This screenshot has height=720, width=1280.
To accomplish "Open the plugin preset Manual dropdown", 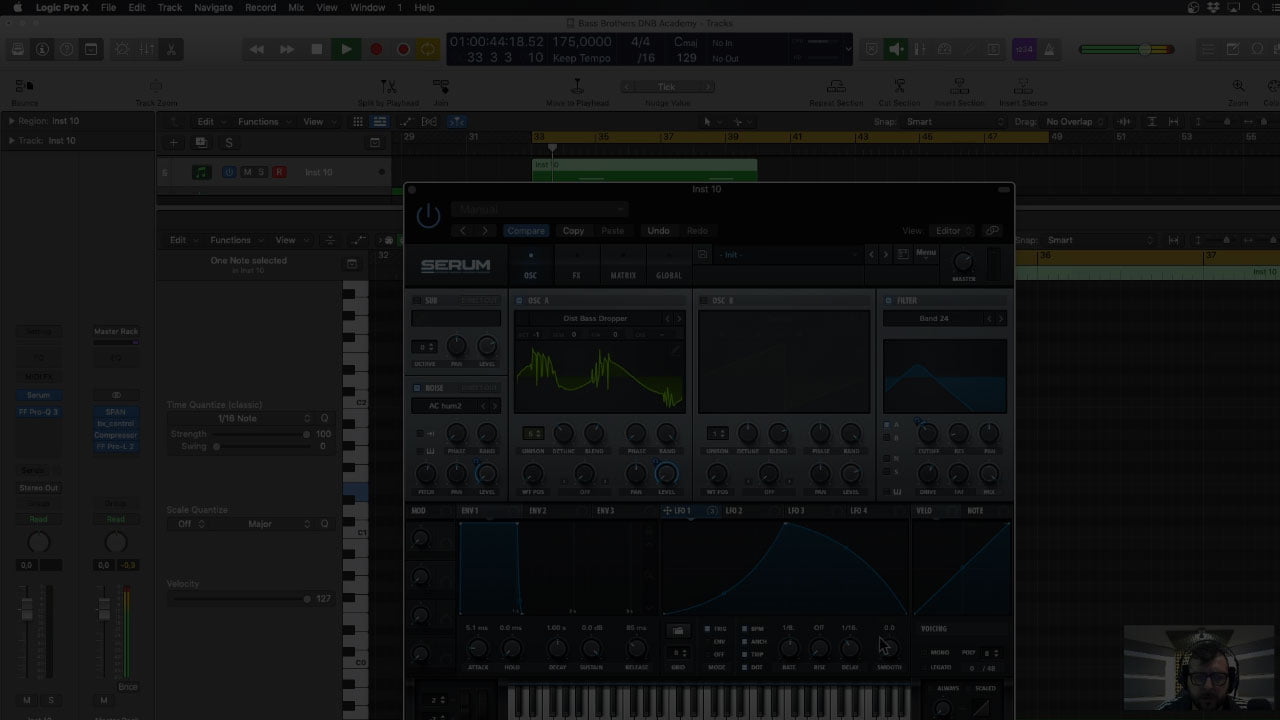I will tap(539, 209).
